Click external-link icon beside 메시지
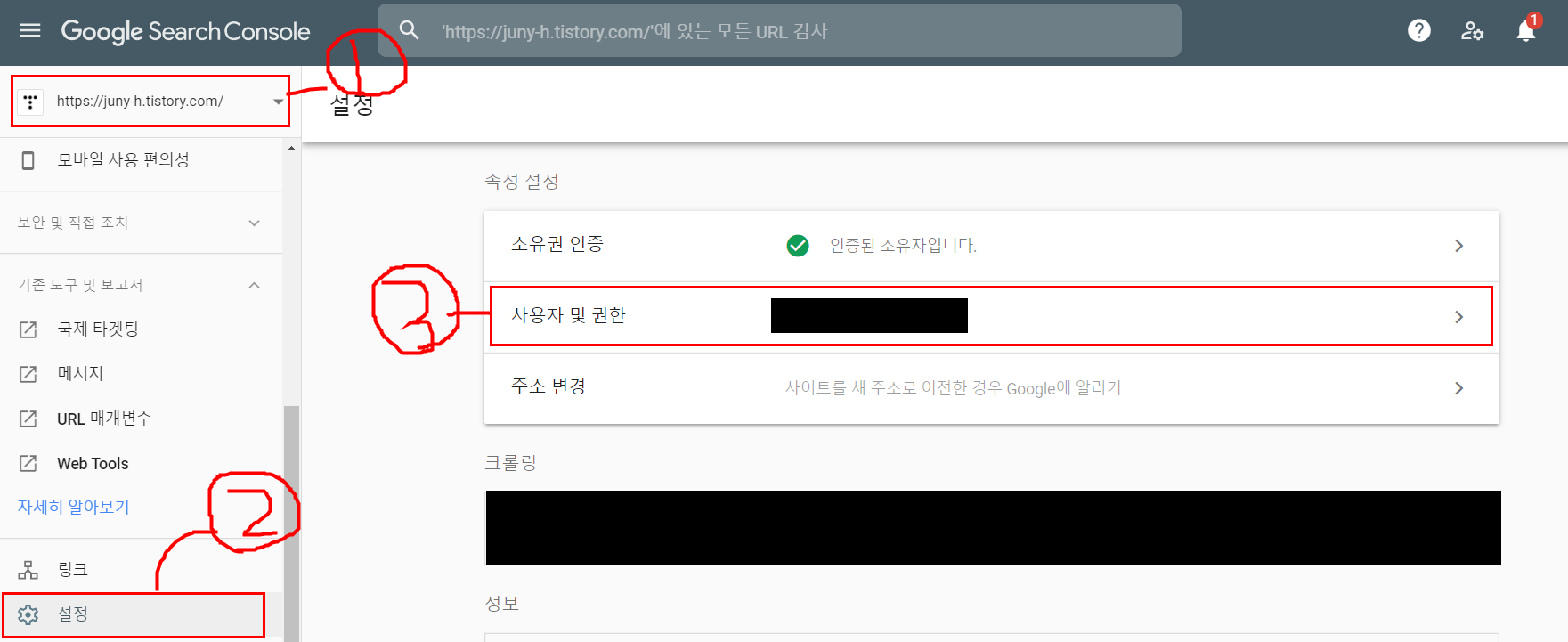The image size is (1568, 642). [x=28, y=374]
